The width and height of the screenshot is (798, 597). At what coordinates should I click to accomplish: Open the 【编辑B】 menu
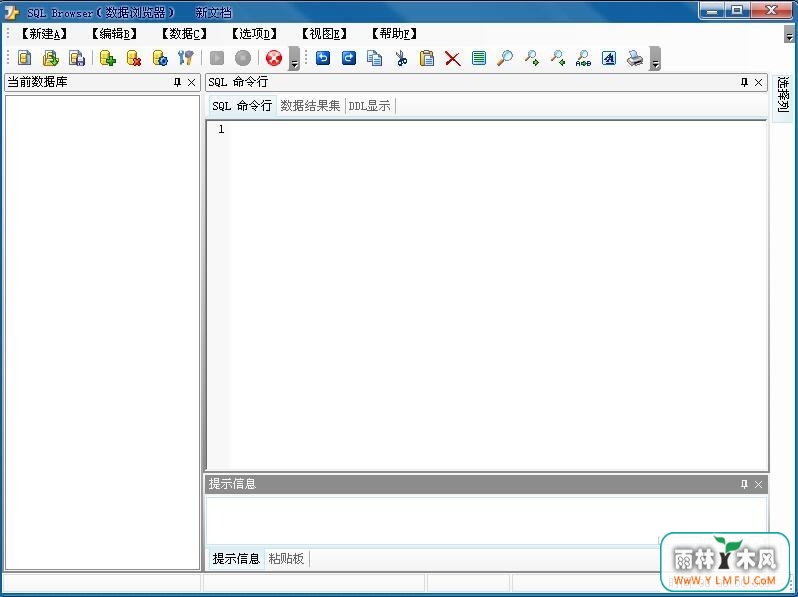point(114,34)
